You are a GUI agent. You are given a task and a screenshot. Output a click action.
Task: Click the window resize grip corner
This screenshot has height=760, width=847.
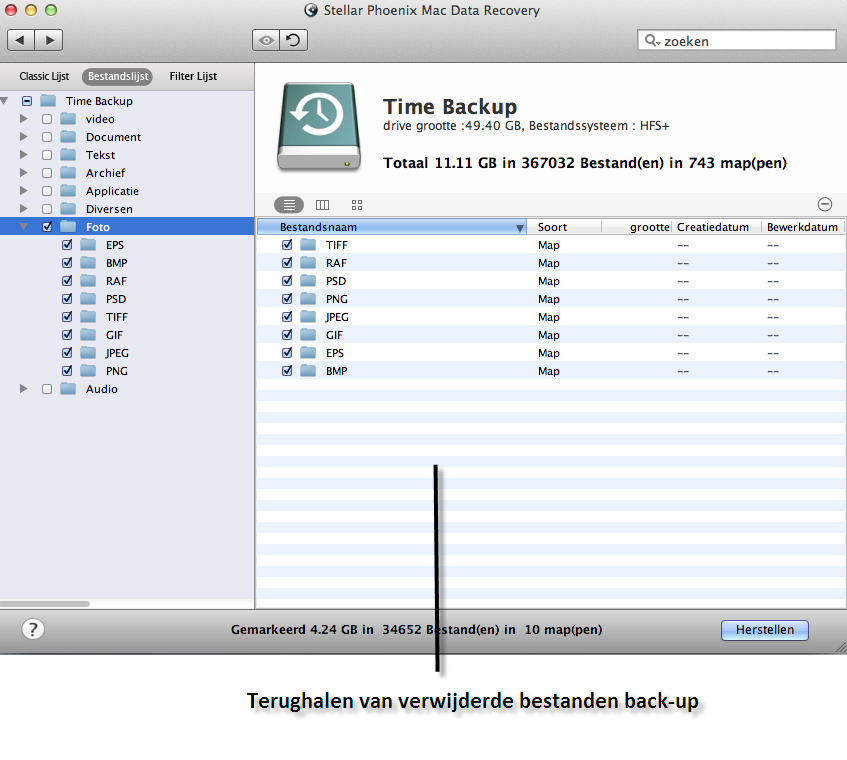841,647
